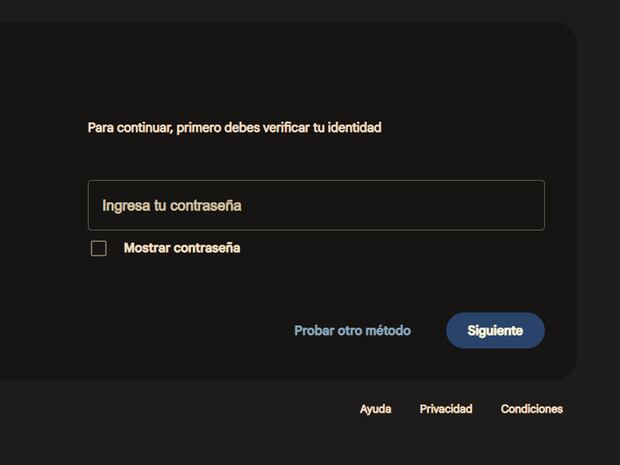View the terms via 'Condiciones'

pyautogui.click(x=531, y=409)
